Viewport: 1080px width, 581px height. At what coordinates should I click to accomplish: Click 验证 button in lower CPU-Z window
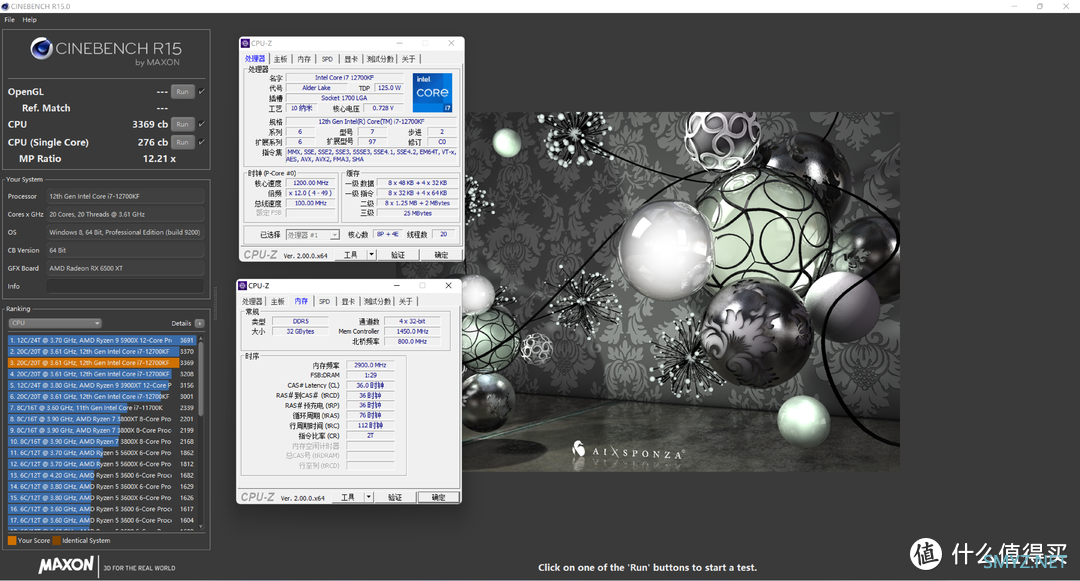tap(395, 497)
